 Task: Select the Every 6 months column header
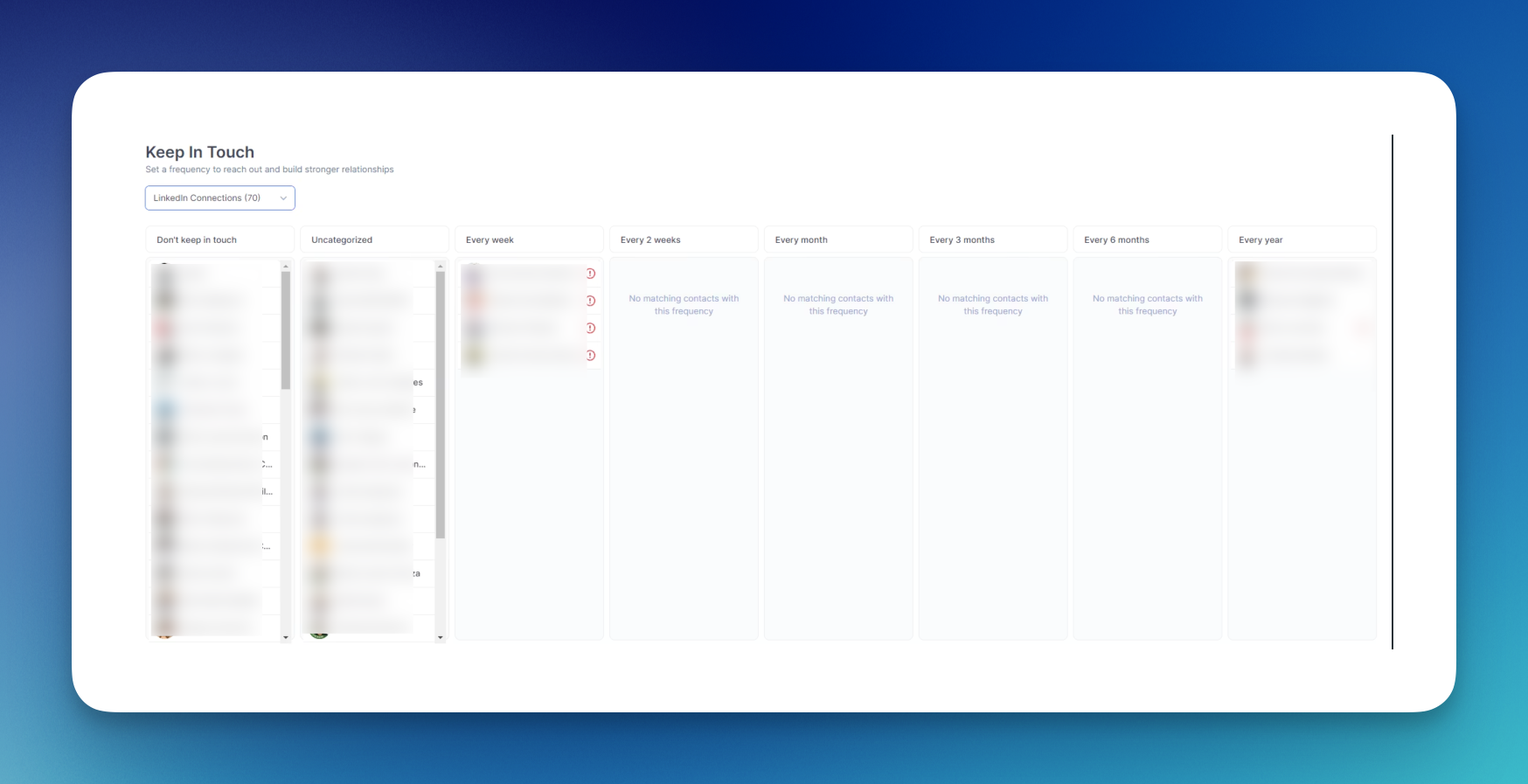pyautogui.click(x=1148, y=240)
